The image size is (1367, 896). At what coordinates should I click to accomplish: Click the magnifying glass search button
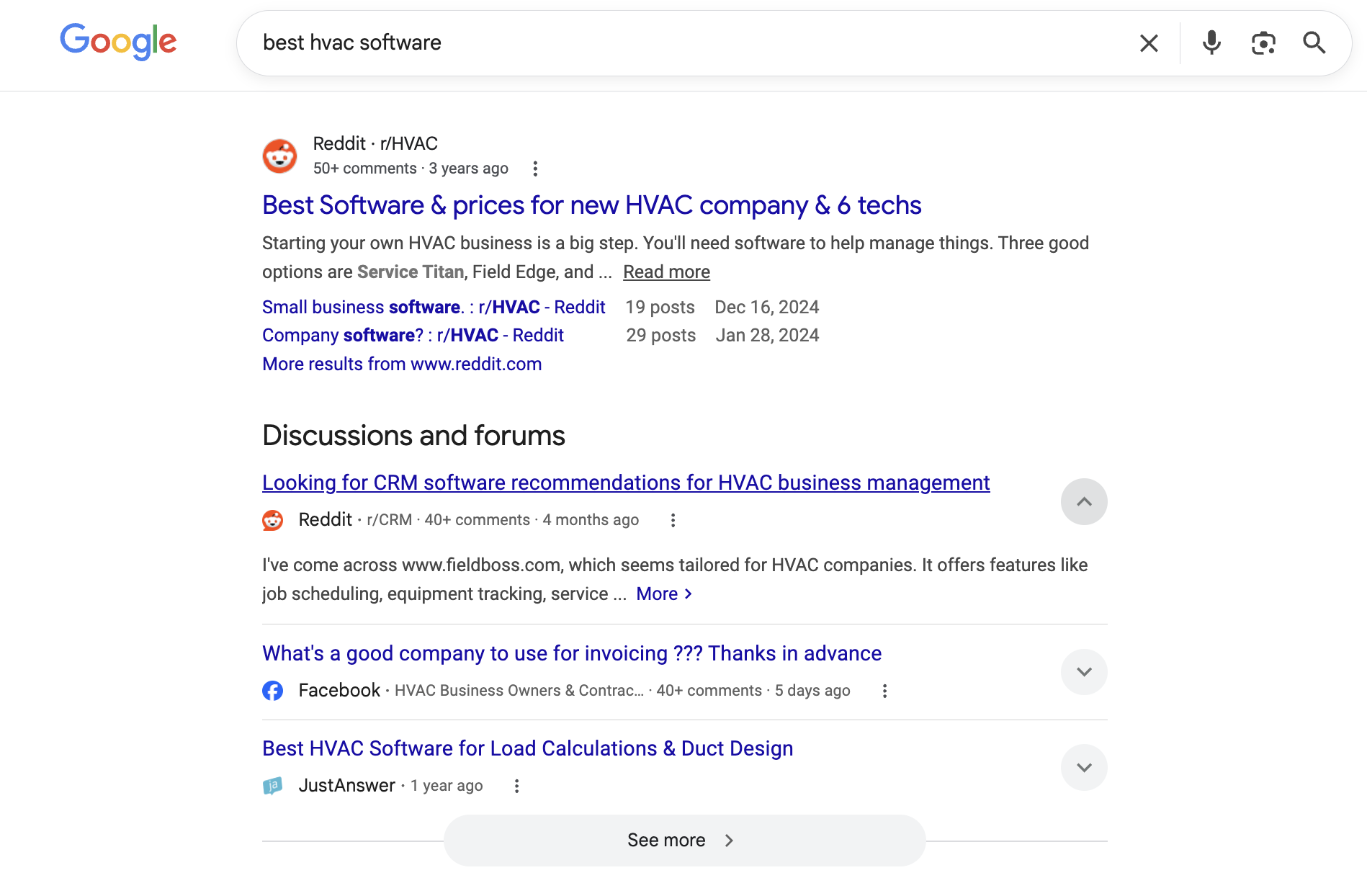[1314, 43]
